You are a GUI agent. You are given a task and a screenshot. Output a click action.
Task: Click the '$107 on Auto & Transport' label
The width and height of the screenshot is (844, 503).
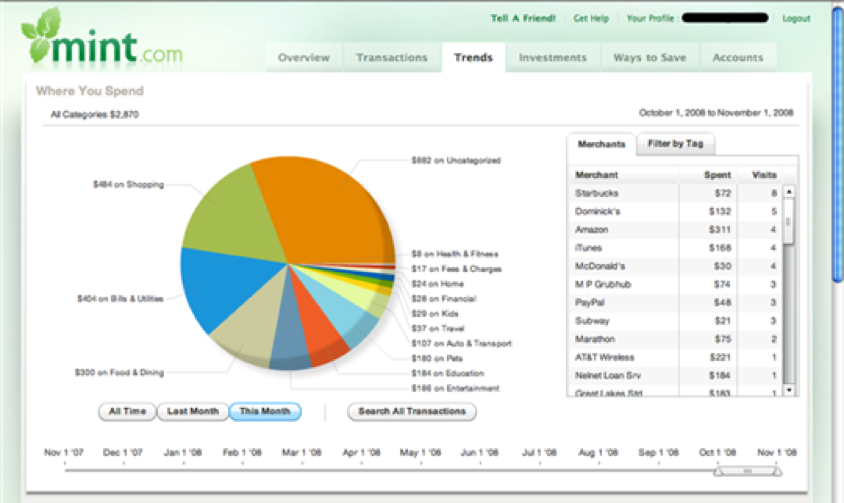461,344
